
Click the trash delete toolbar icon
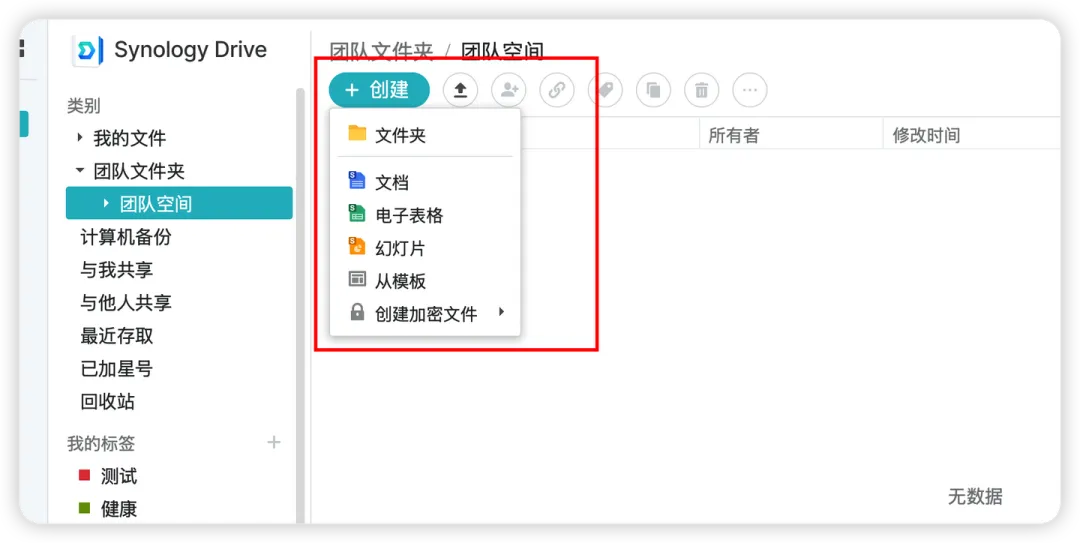pyautogui.click(x=701, y=90)
